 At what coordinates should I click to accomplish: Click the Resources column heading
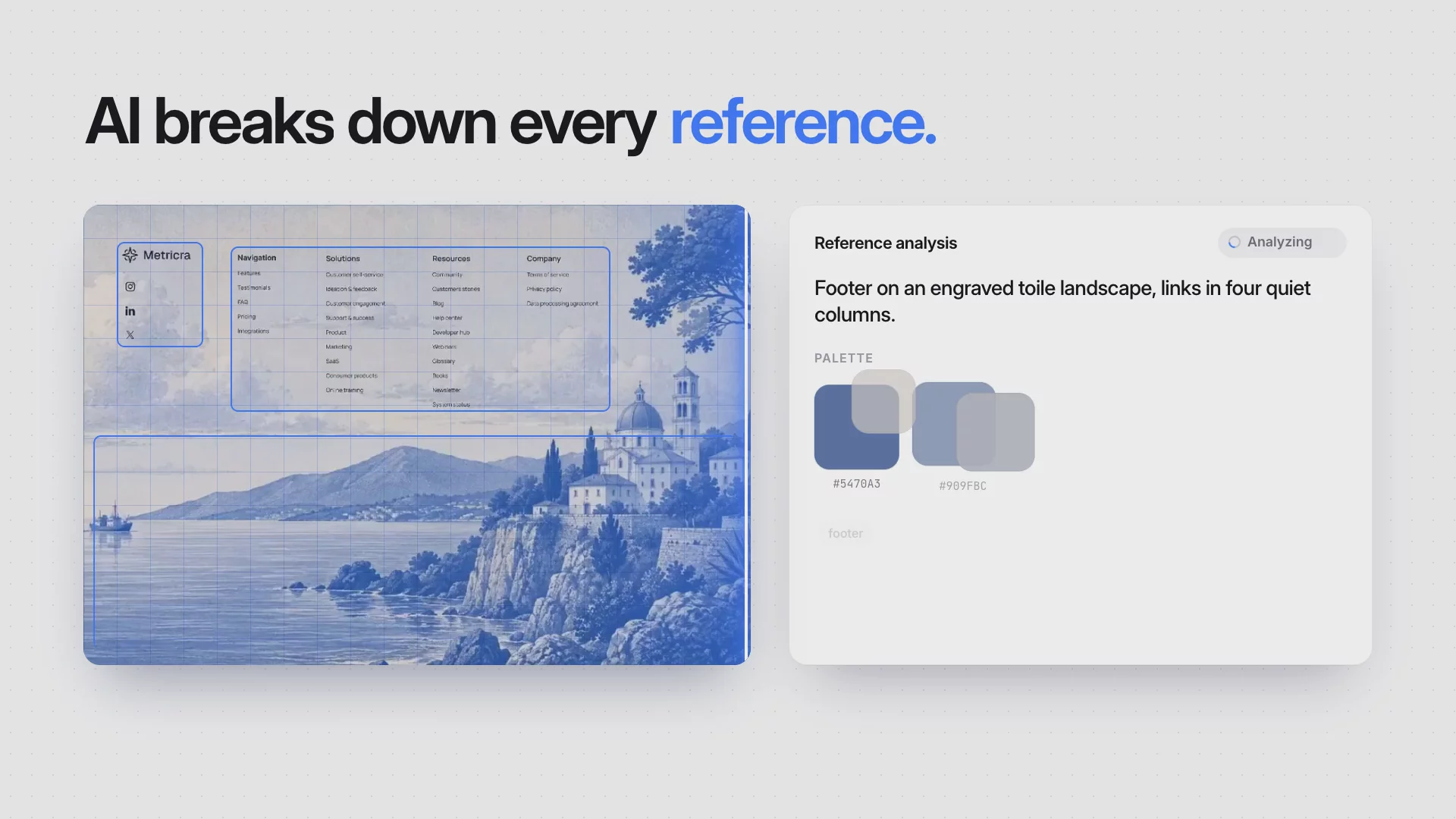coord(451,259)
